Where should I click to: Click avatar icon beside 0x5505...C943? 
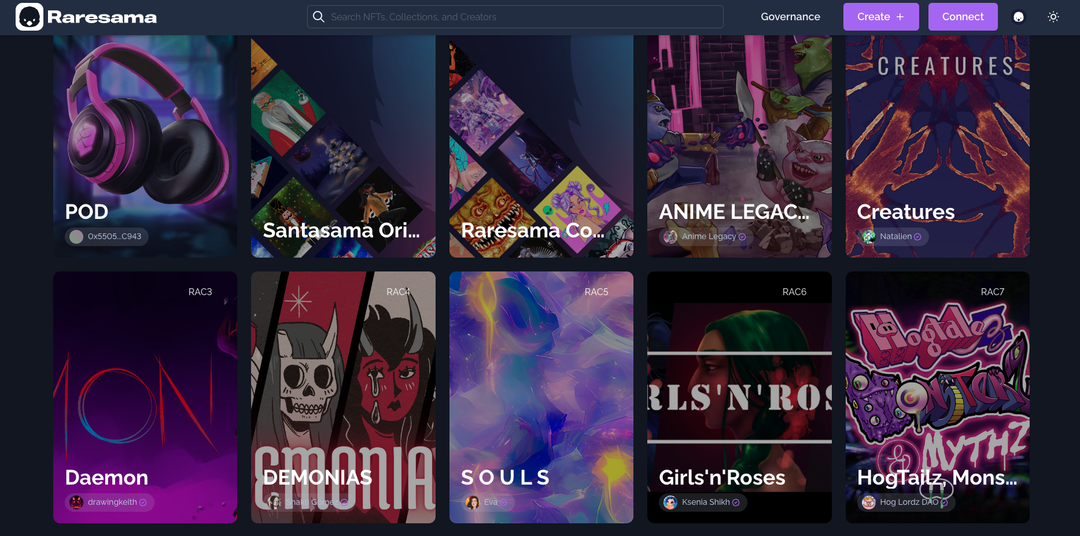pyautogui.click(x=76, y=236)
